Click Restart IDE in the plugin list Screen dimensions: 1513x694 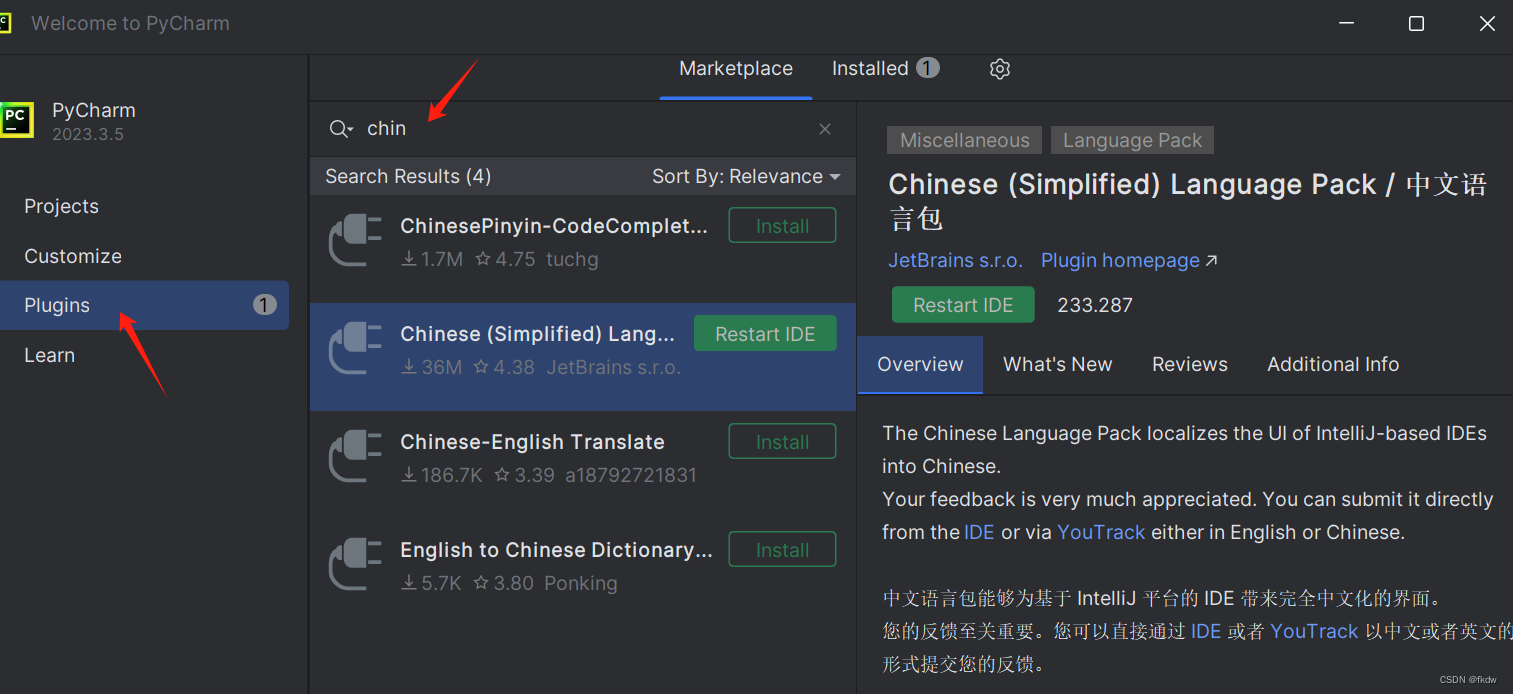tap(765, 334)
